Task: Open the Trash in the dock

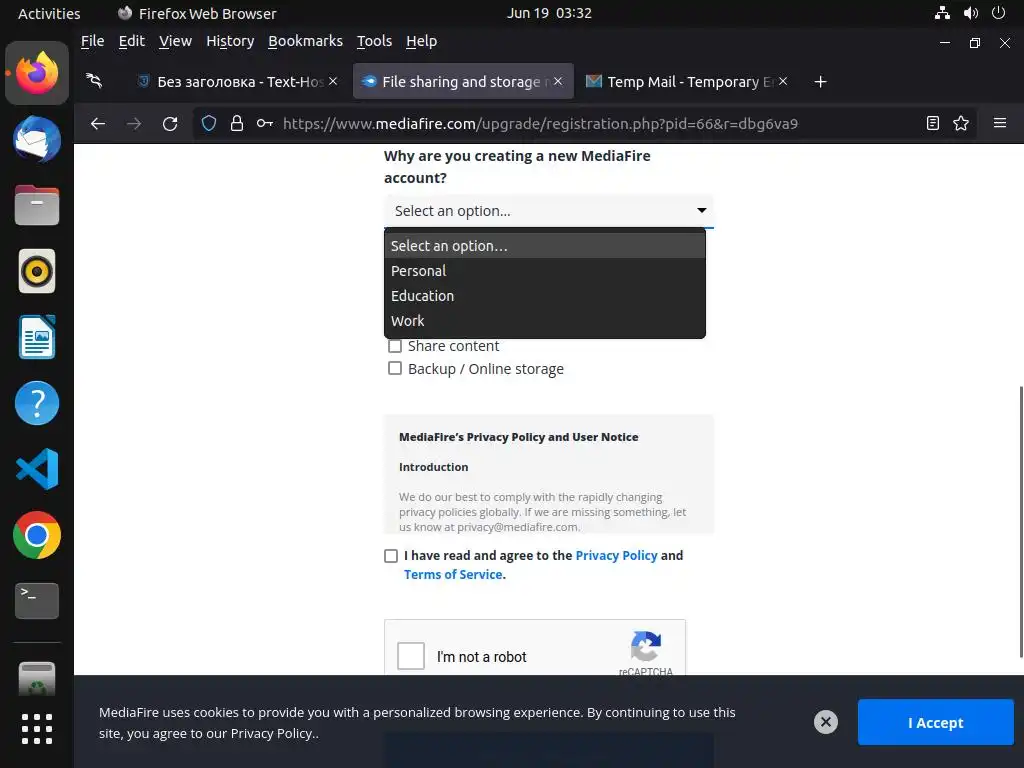Action: click(x=37, y=678)
